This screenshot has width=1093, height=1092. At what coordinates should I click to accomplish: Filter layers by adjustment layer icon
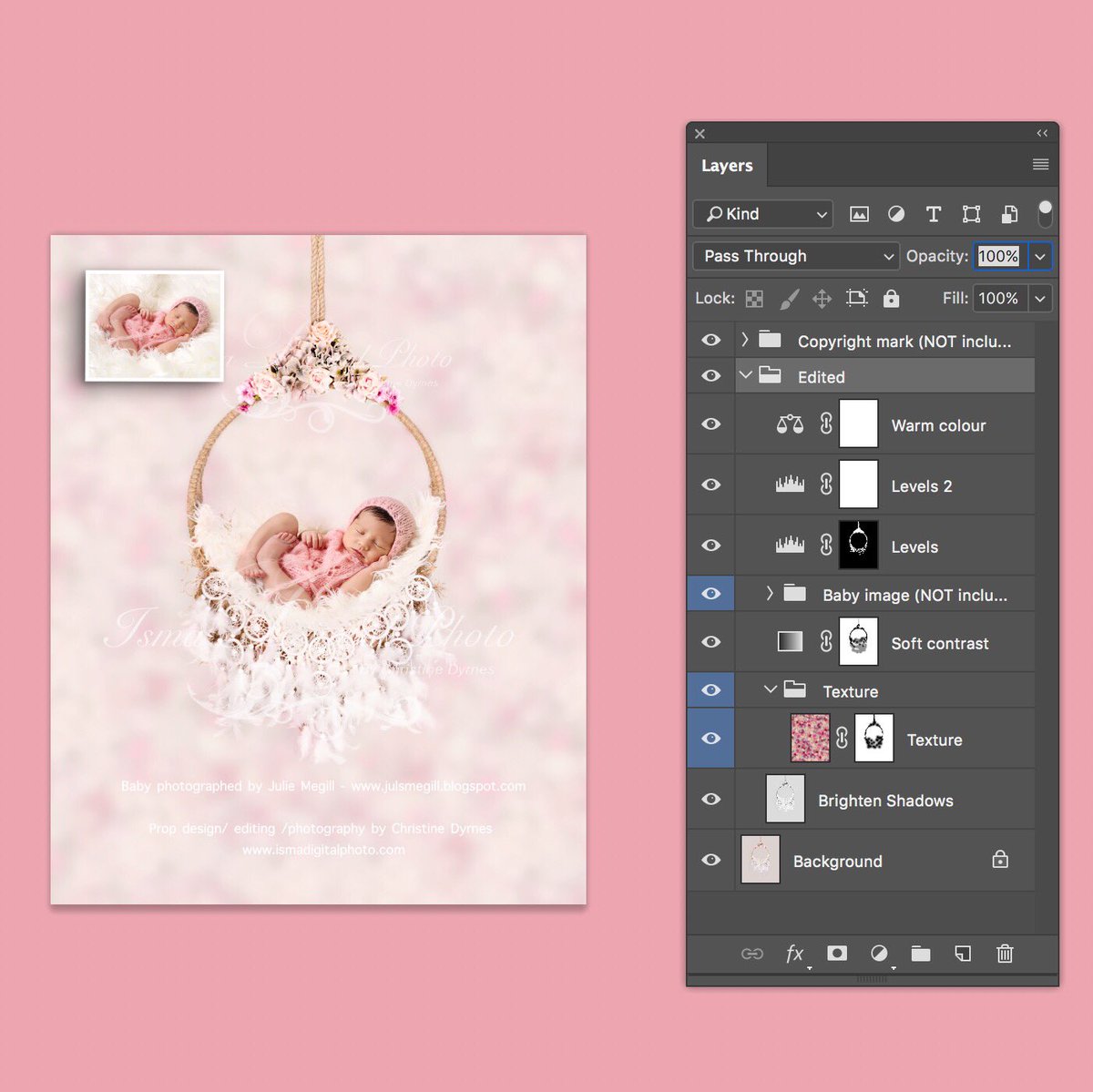[896, 214]
